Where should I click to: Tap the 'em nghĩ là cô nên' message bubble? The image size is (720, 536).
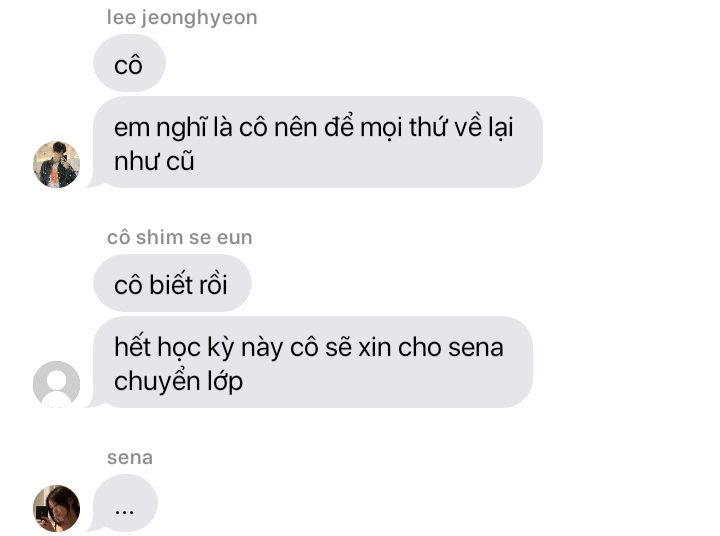(318, 142)
